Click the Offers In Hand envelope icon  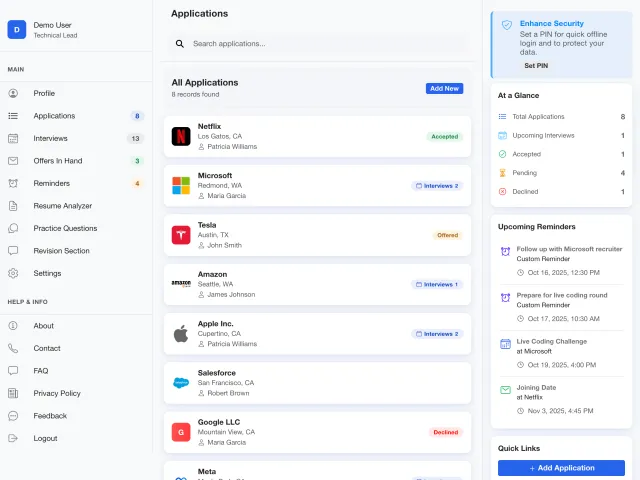point(13,161)
